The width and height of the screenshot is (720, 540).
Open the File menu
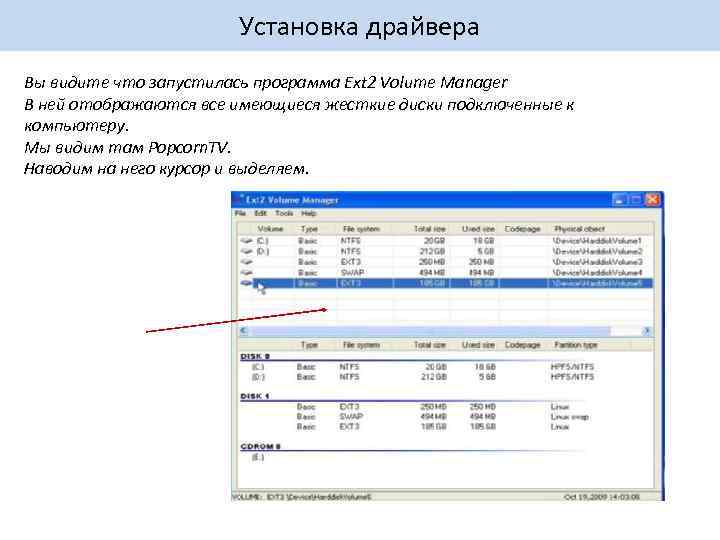coord(240,214)
